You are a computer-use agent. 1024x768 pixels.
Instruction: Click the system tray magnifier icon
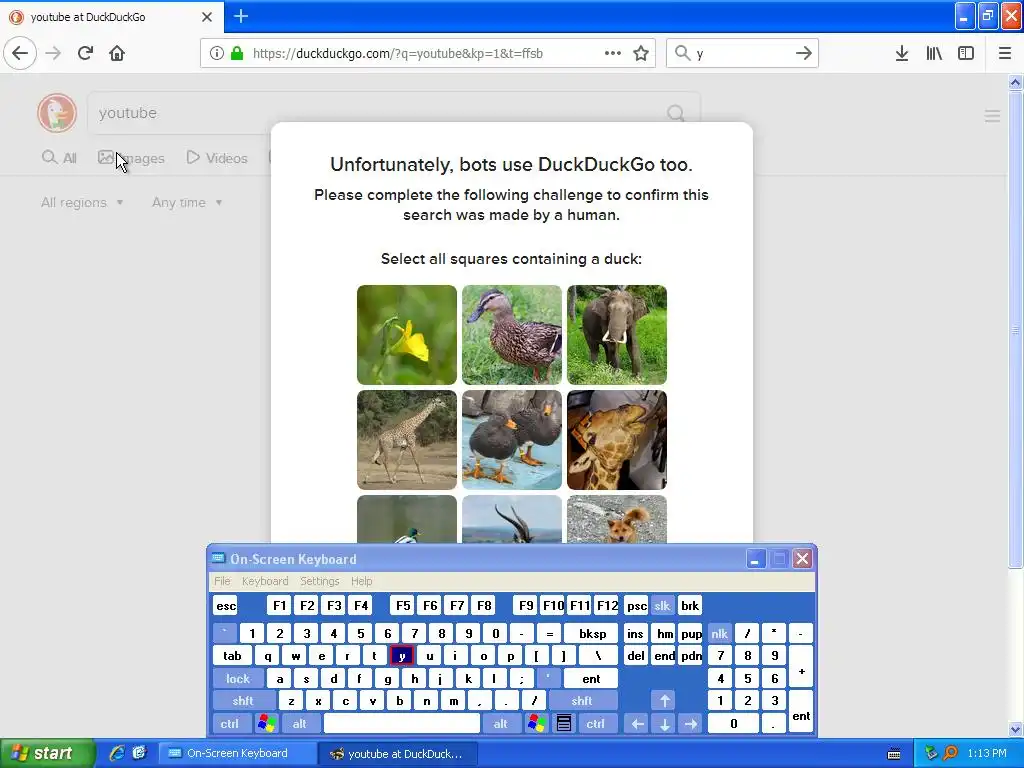pyautogui.click(x=951, y=753)
